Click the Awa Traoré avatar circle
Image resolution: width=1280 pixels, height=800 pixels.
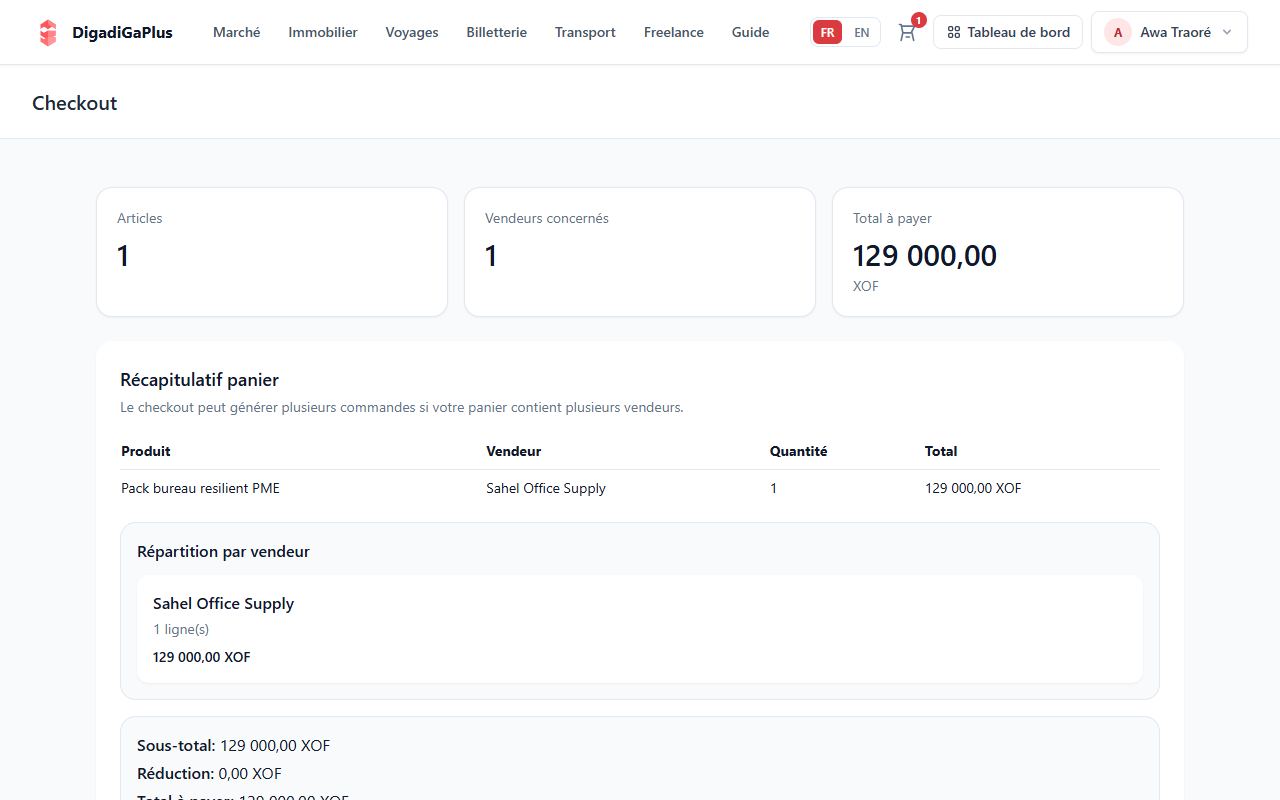1118,32
